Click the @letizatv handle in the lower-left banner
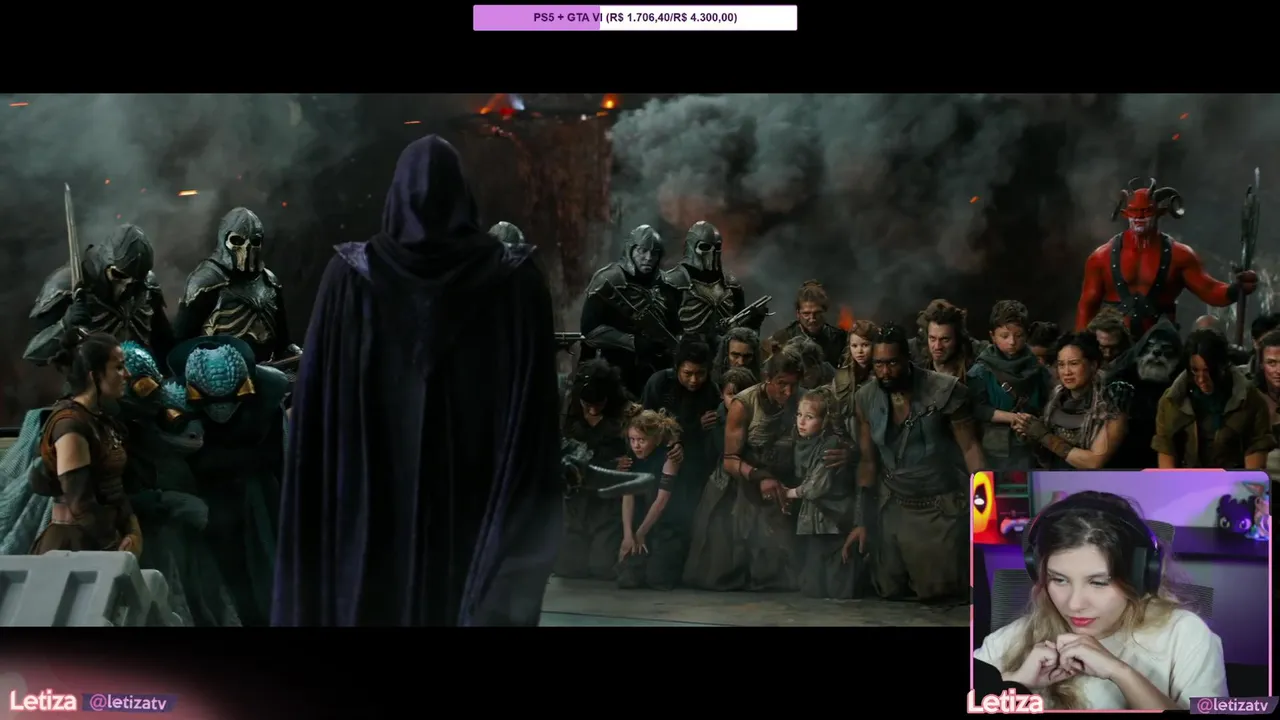1280x720 pixels. click(129, 703)
